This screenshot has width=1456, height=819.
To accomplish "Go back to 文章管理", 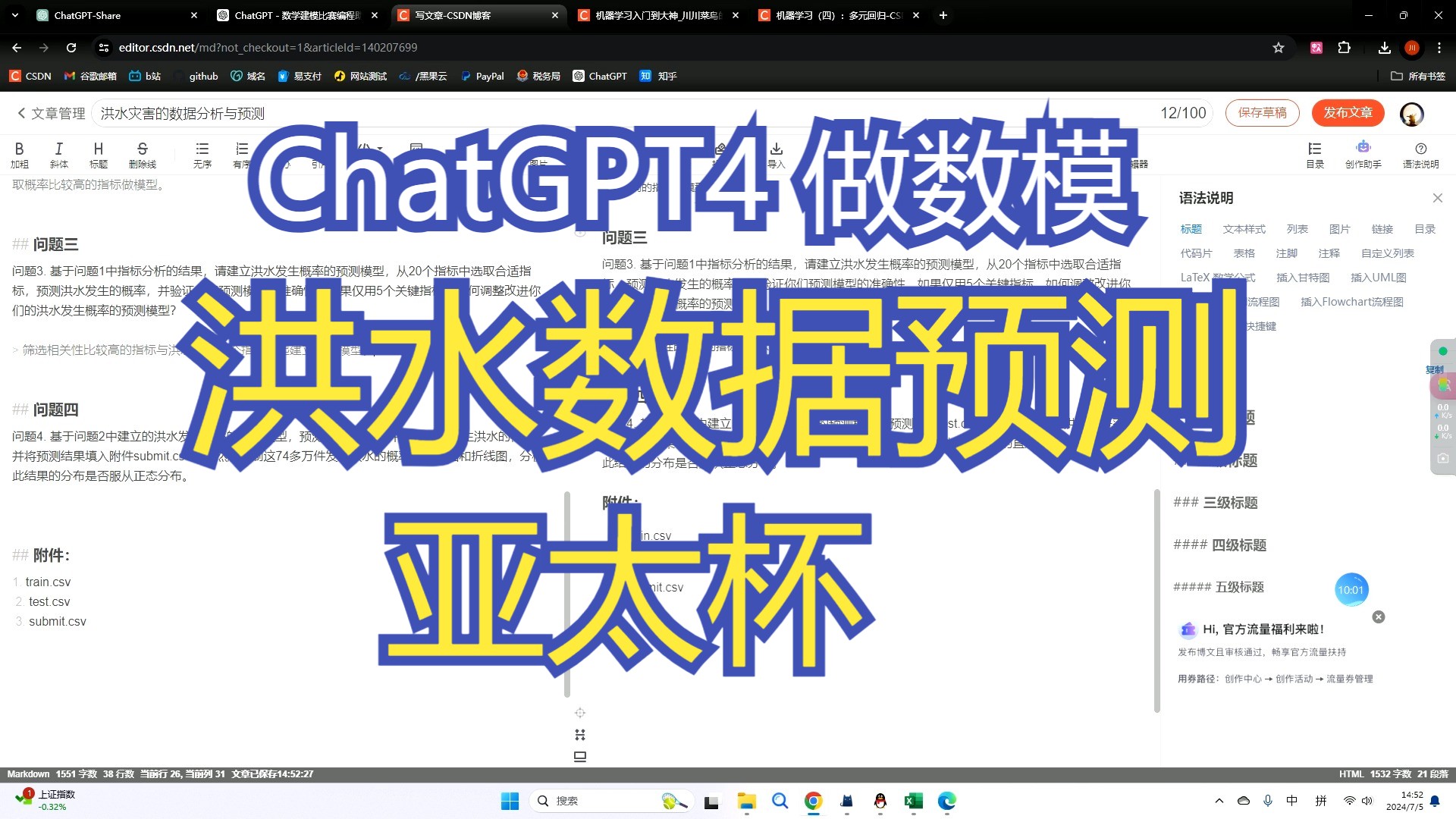I will pos(51,113).
